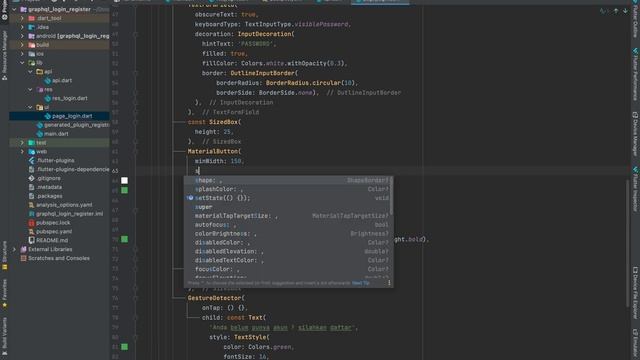Open .metadata file
The width and height of the screenshot is (640, 360).
45,187
